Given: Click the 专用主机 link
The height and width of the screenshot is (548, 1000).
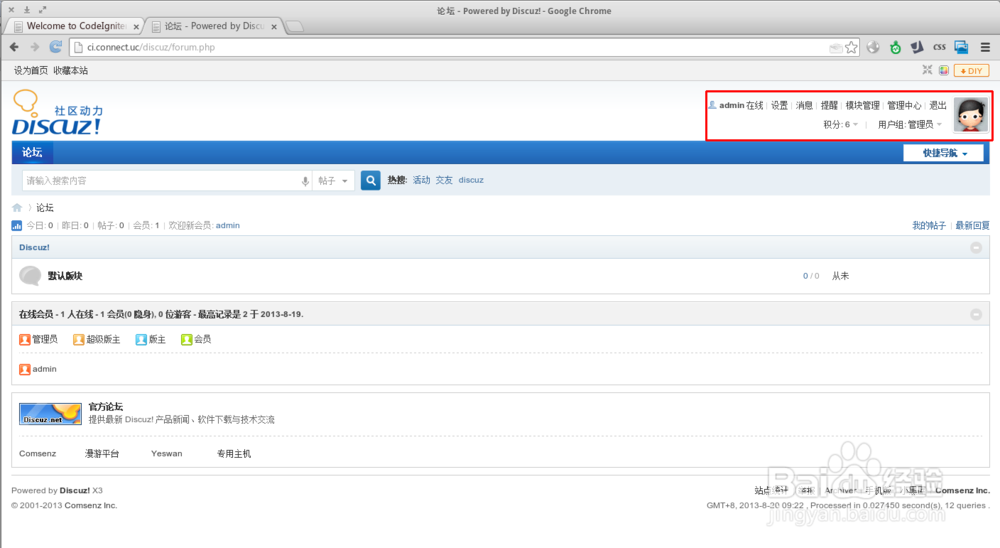Looking at the screenshot, I should [x=233, y=454].
